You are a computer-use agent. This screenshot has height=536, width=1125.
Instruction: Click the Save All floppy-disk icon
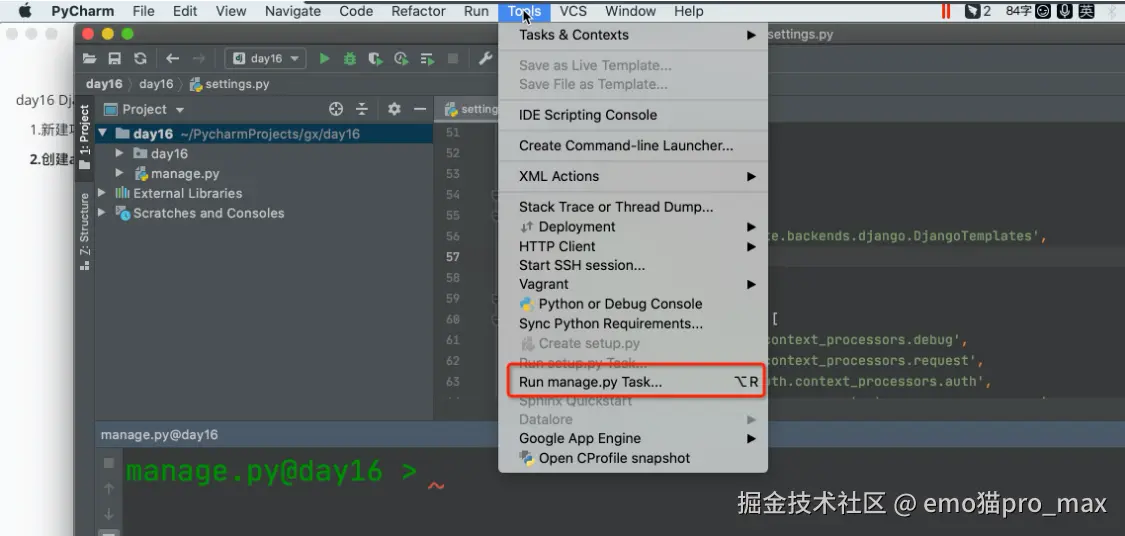(x=114, y=59)
